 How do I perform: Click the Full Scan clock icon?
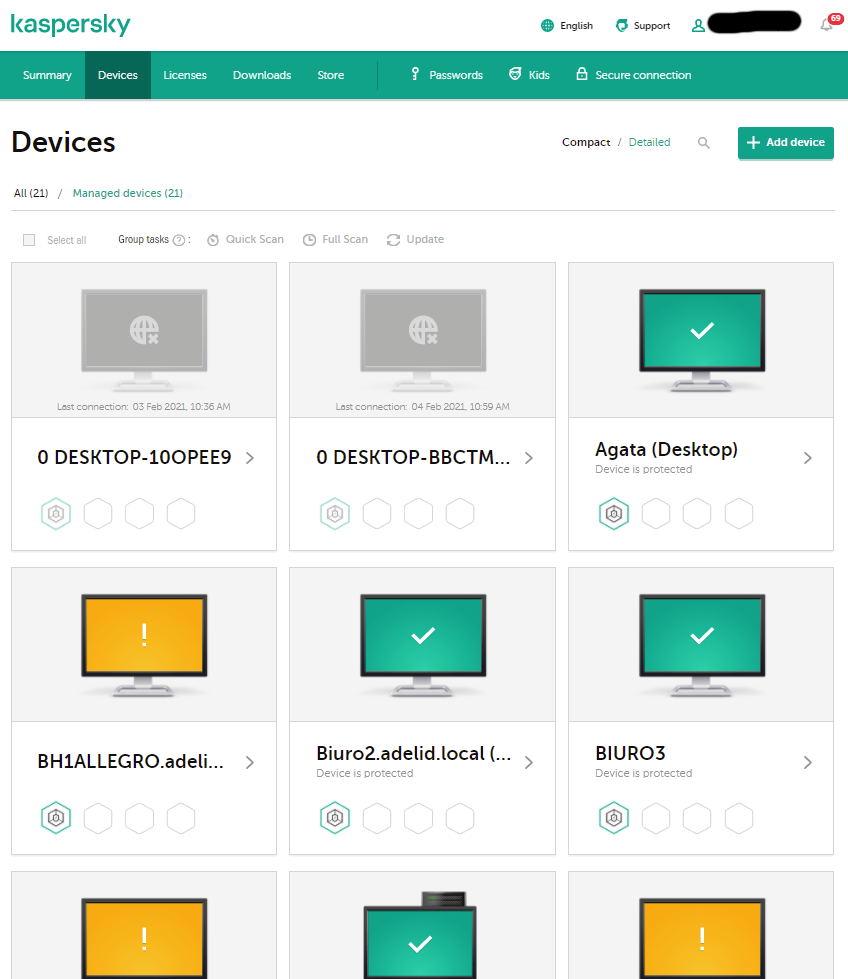(309, 240)
